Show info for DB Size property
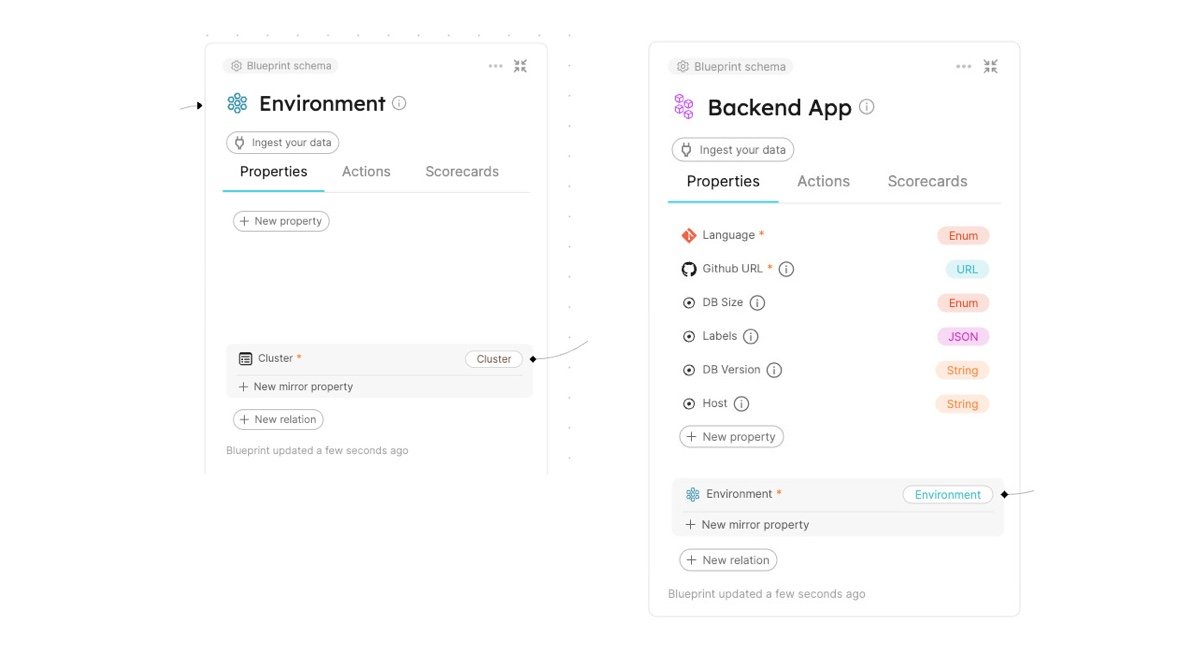 [757, 303]
